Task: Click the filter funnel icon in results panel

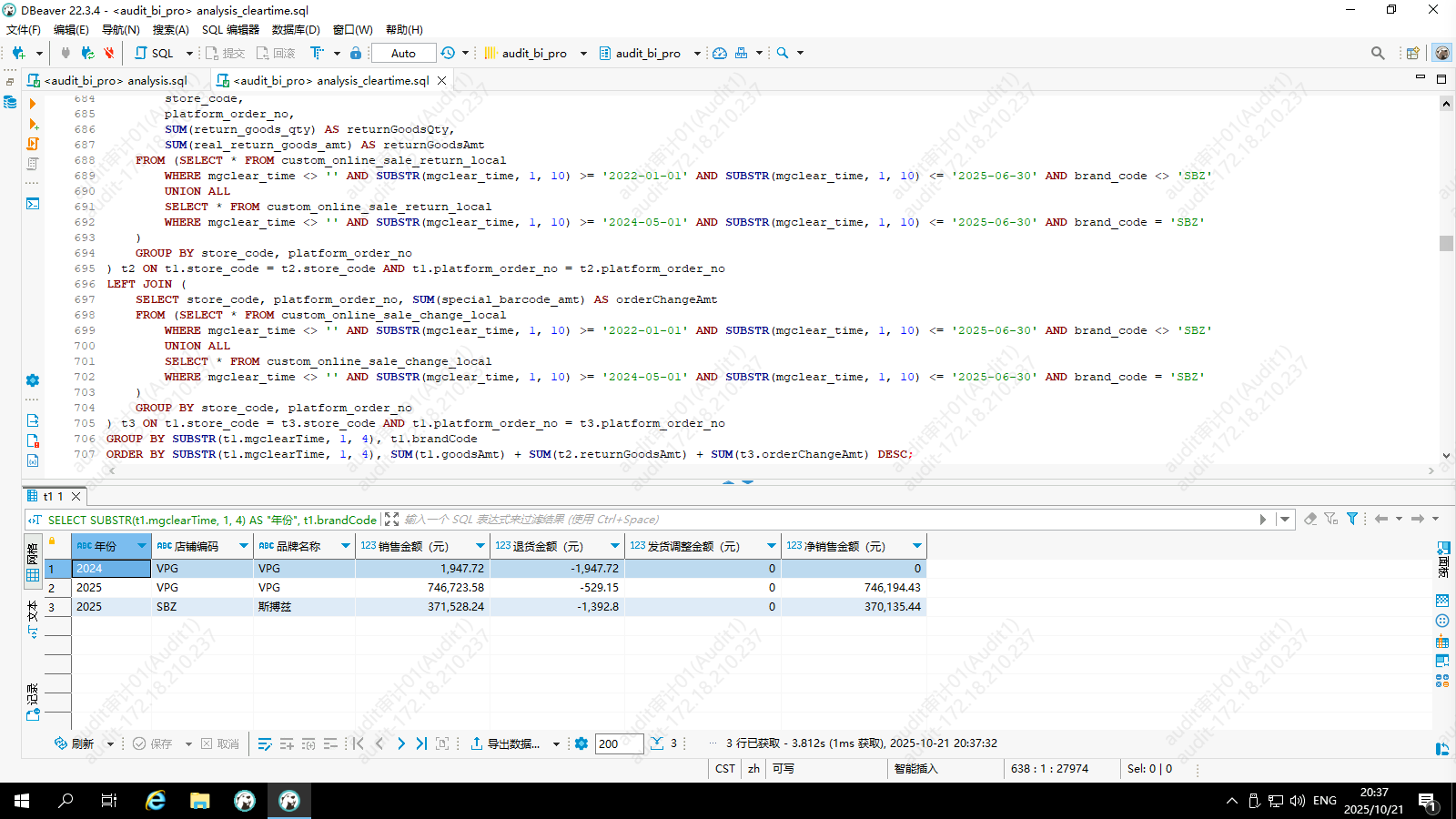Action: (x=1352, y=519)
